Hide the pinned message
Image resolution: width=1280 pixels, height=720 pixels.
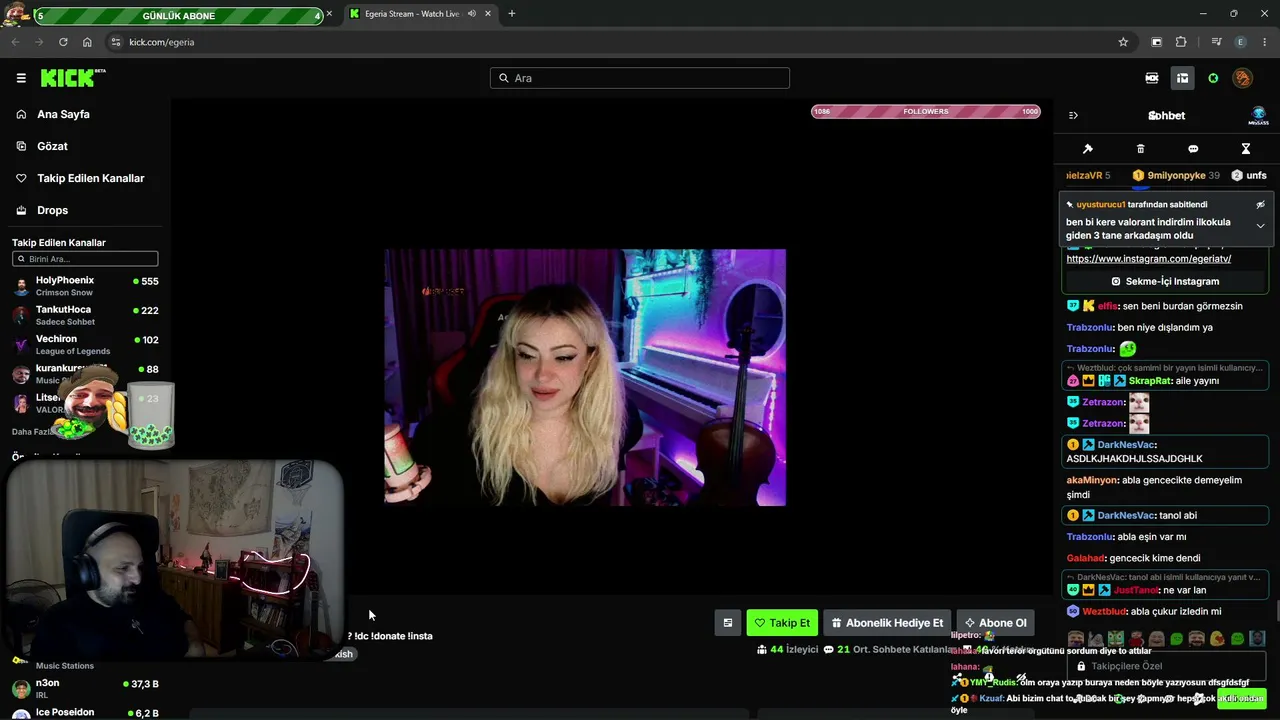(1260, 204)
